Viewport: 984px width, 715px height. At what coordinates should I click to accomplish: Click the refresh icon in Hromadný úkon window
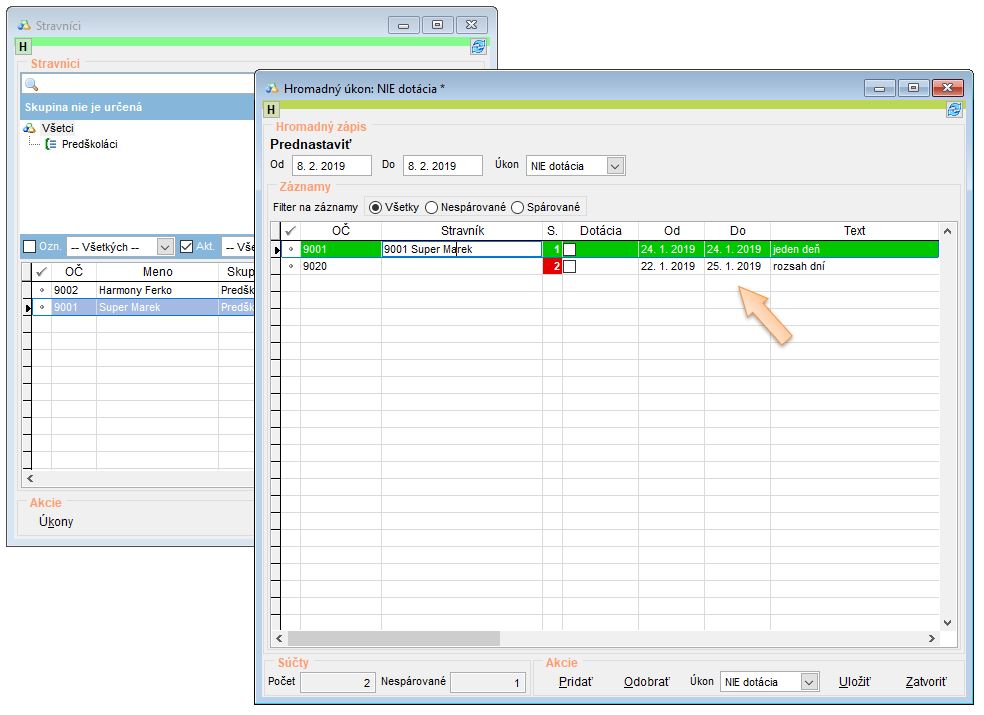(954, 109)
